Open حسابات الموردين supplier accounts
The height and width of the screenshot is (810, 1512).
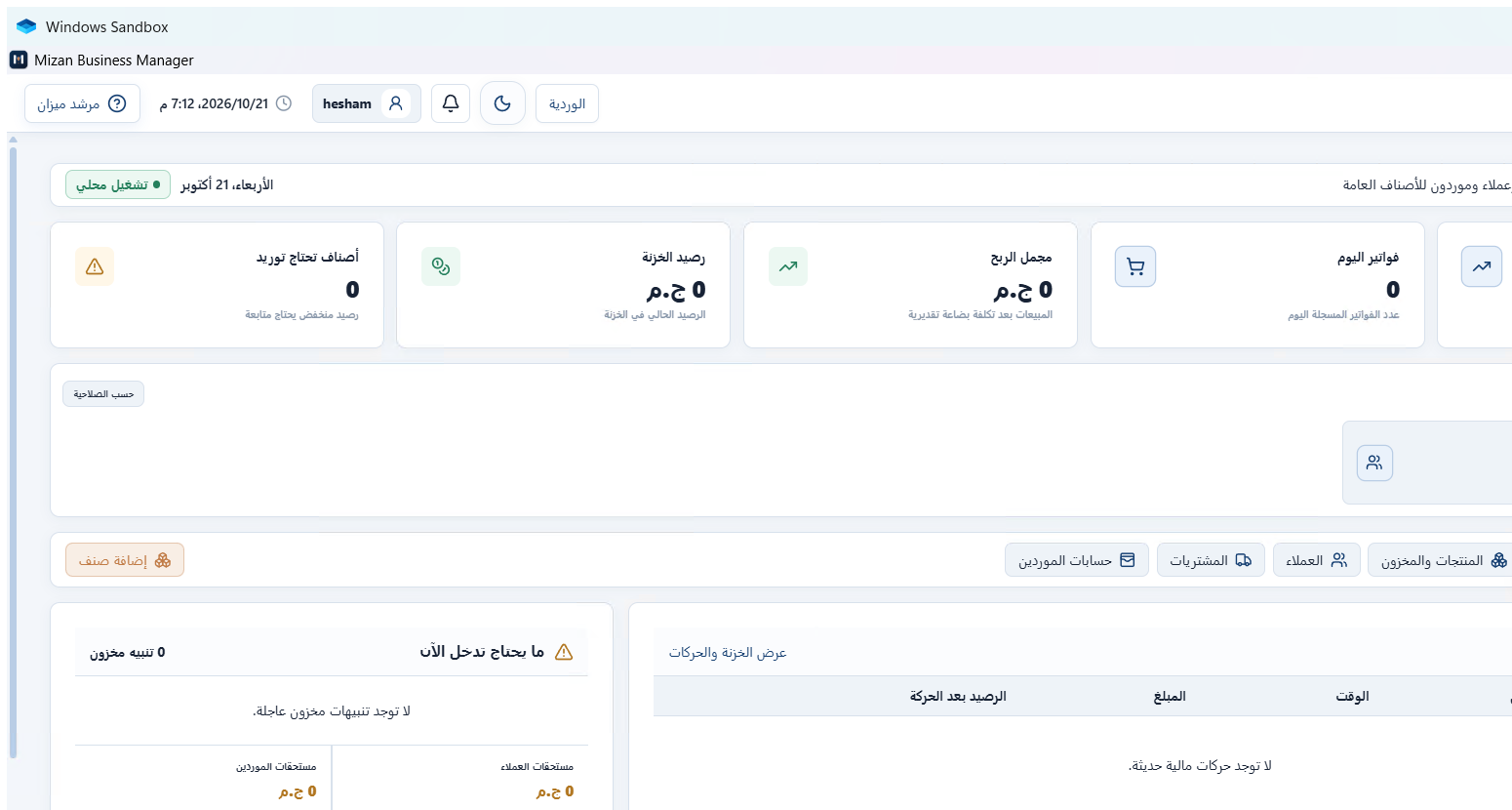(x=1077, y=560)
